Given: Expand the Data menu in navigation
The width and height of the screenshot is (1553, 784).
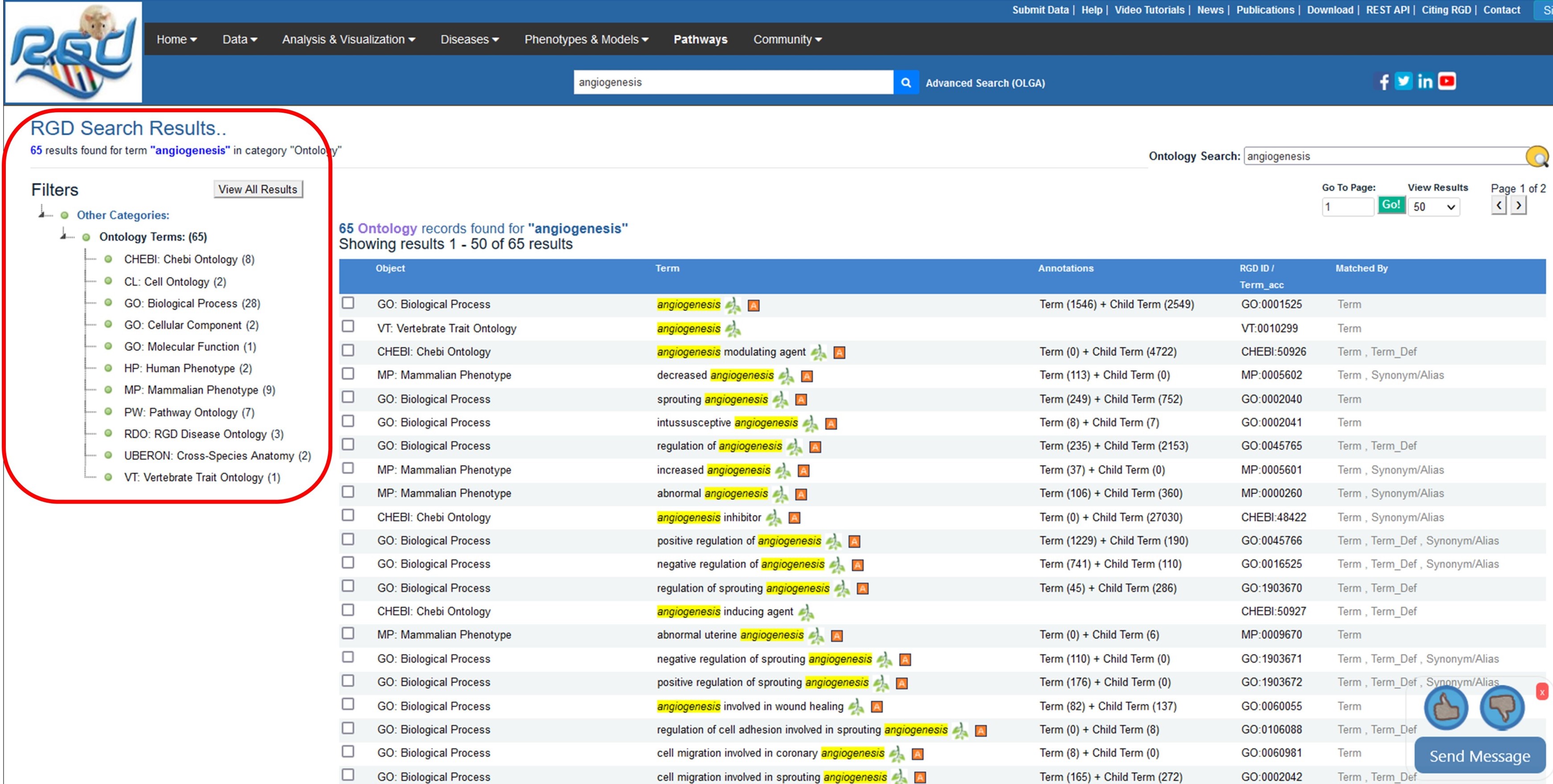Looking at the screenshot, I should coord(239,40).
